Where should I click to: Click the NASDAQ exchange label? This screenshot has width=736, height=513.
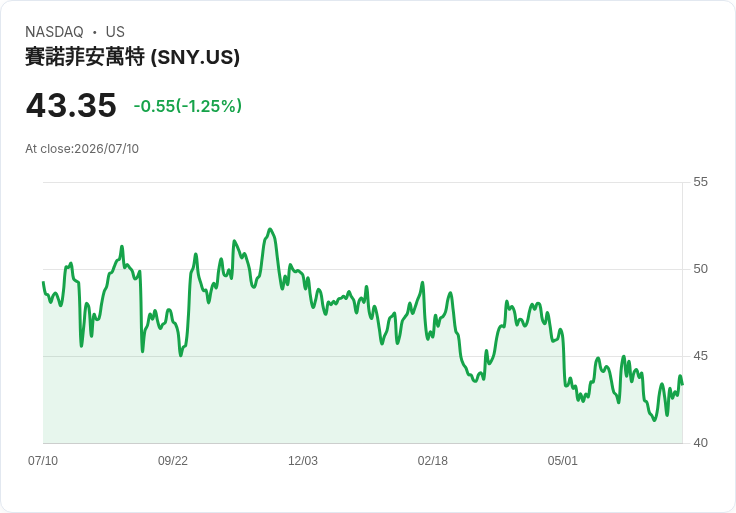pos(54,32)
